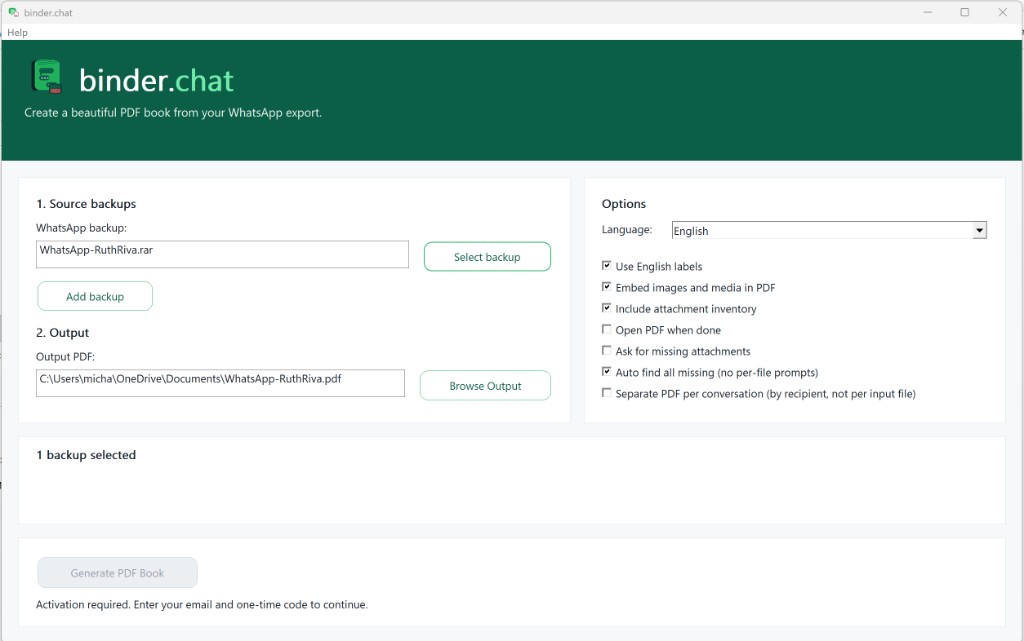Image resolution: width=1024 pixels, height=641 pixels.
Task: Uncheck Include attachment inventory
Action: 607,308
